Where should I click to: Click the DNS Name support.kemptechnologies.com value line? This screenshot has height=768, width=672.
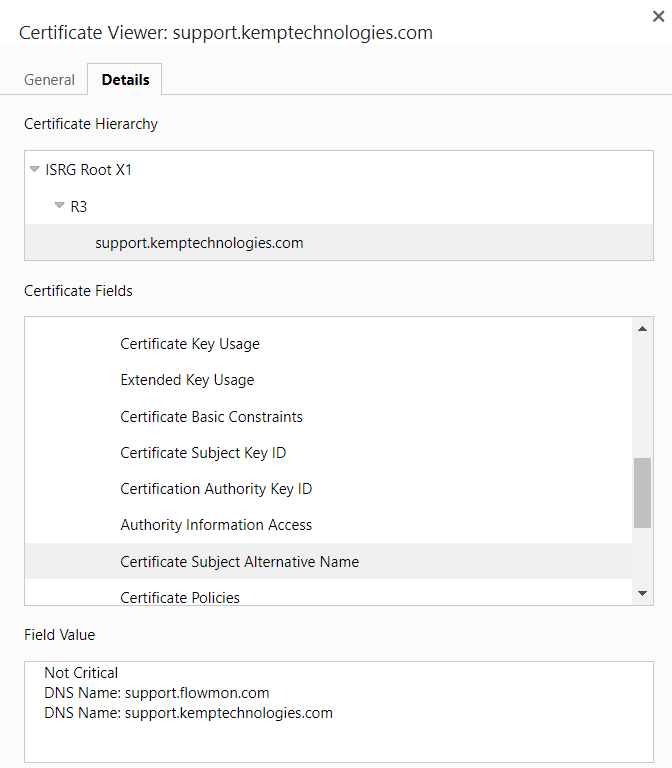tap(189, 713)
